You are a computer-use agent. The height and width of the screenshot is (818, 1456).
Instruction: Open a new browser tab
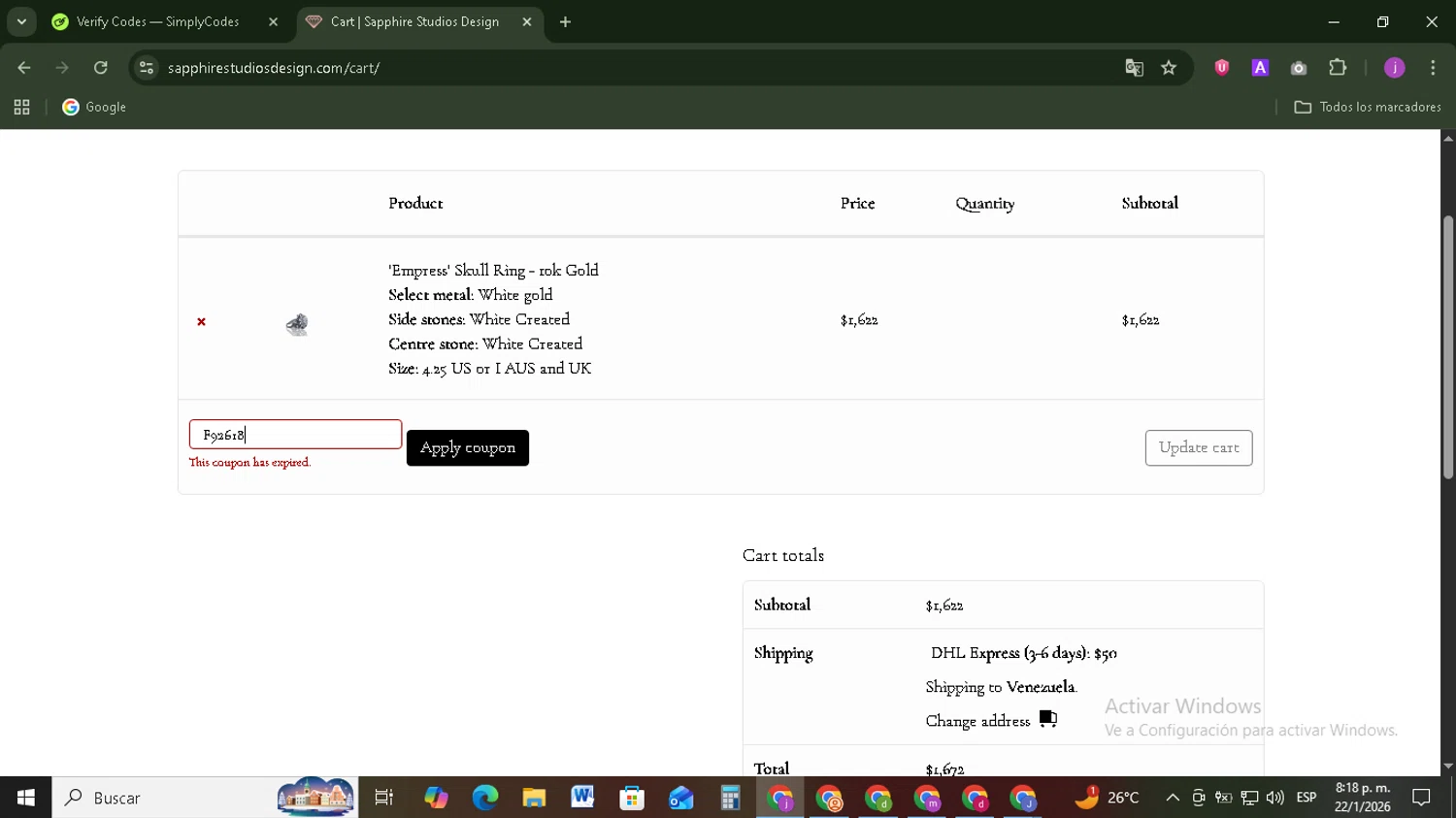(x=565, y=21)
